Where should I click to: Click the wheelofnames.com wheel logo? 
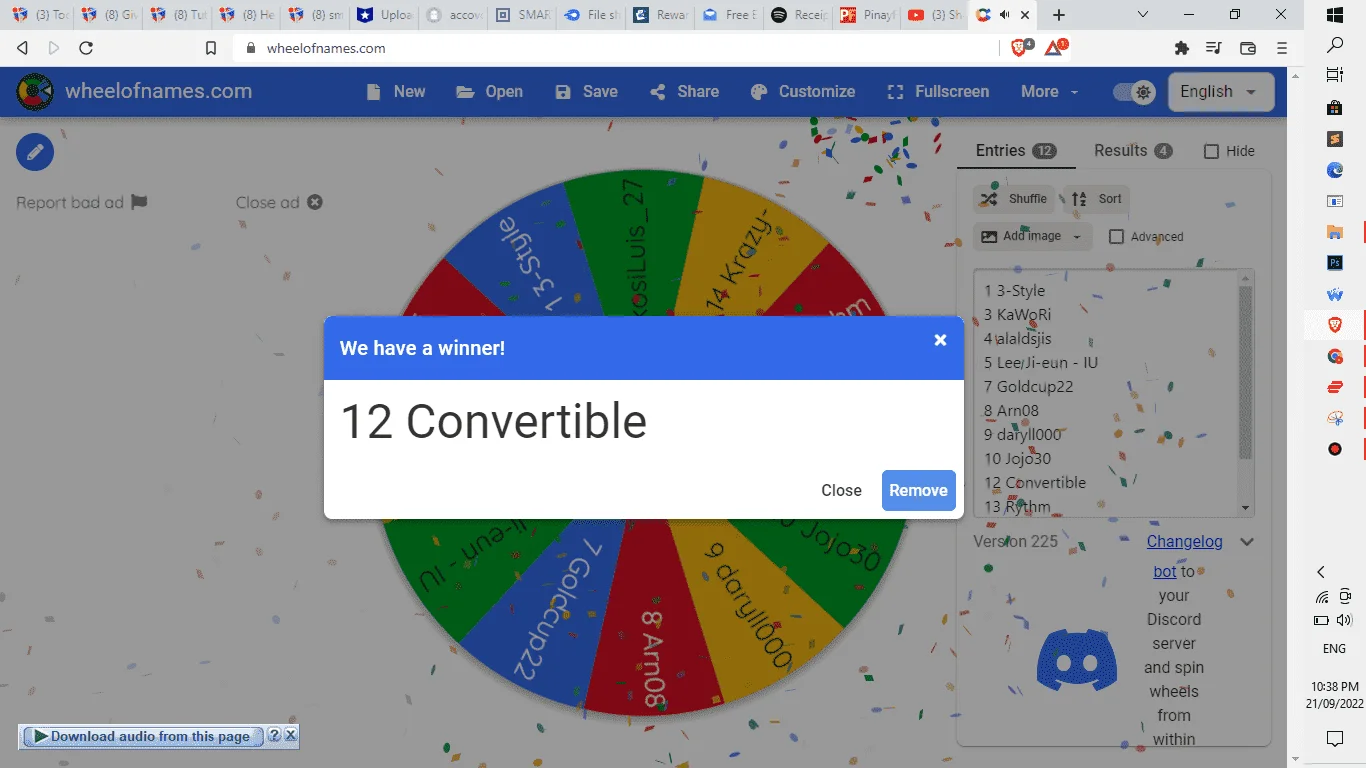click(35, 92)
